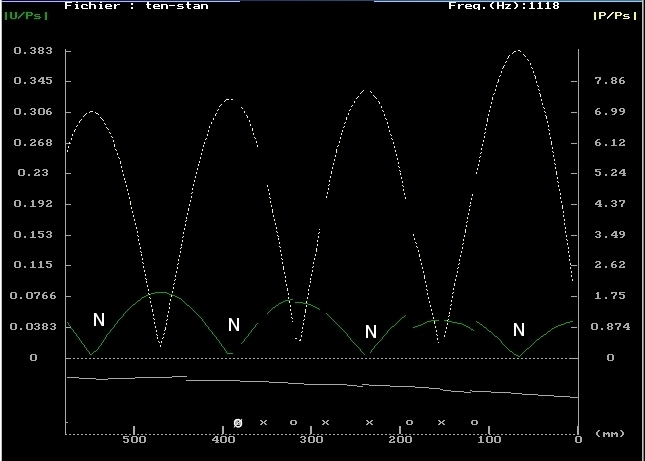Click the green |U/Ps| axis title
645x461 pixels.
pyautogui.click(x=26, y=16)
